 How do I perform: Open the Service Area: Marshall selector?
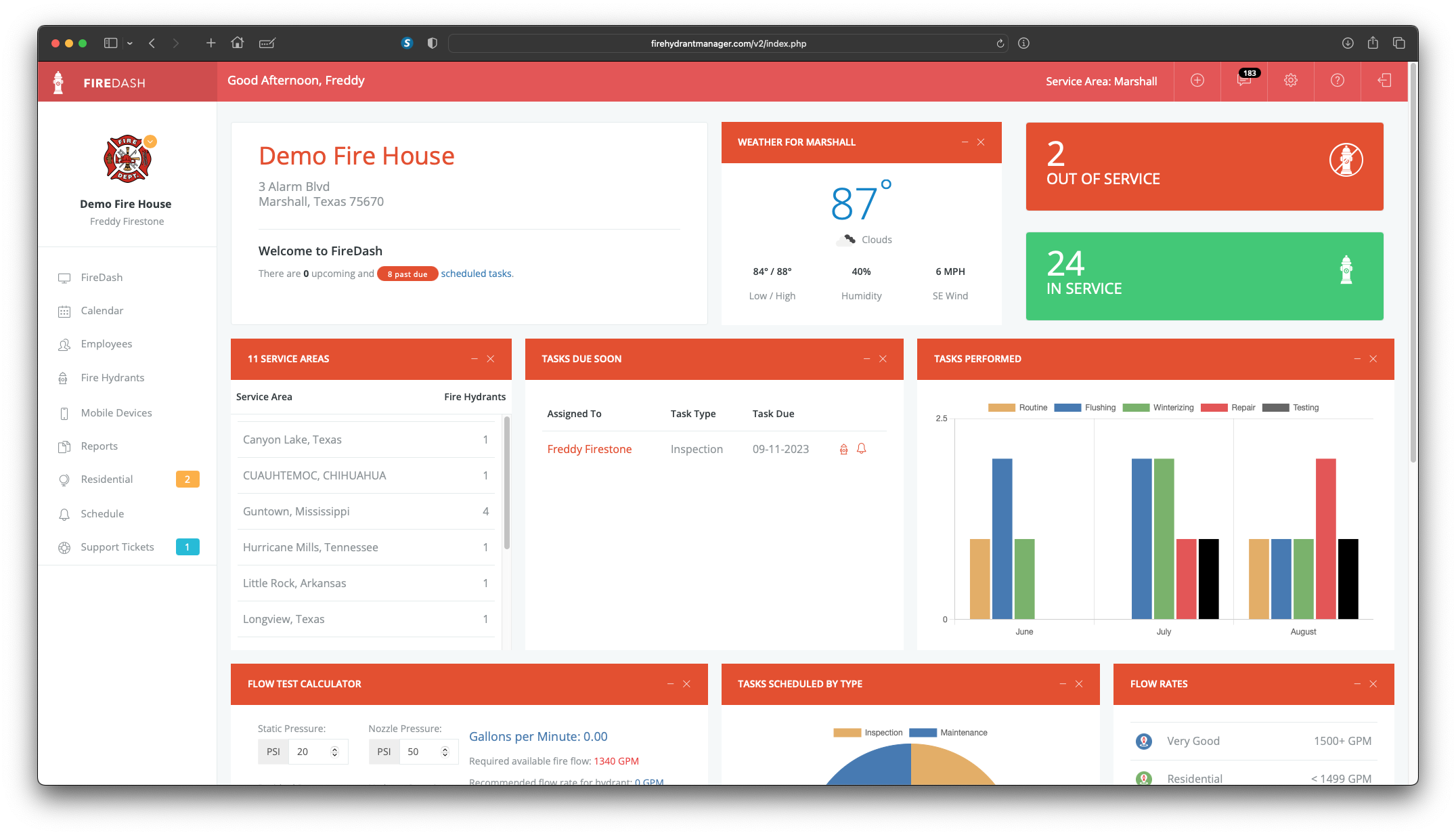[1101, 81]
